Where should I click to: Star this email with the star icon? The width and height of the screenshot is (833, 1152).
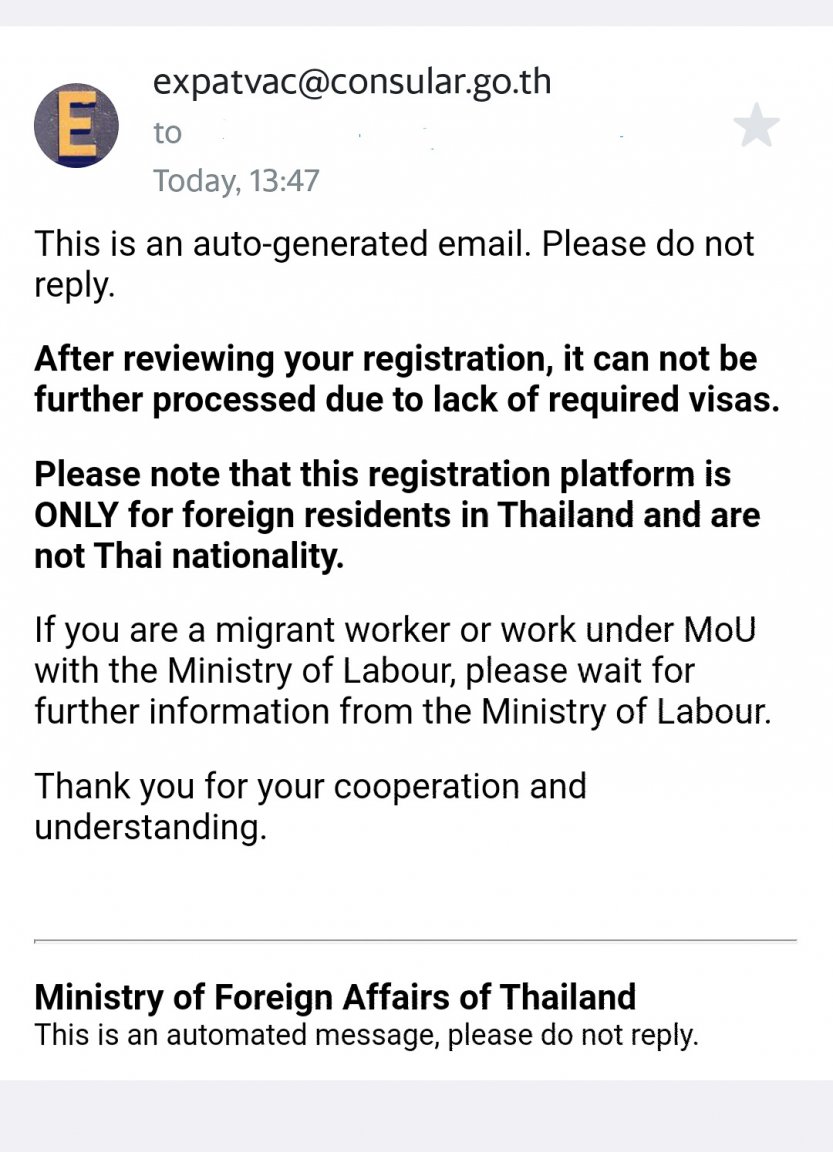[x=756, y=125]
